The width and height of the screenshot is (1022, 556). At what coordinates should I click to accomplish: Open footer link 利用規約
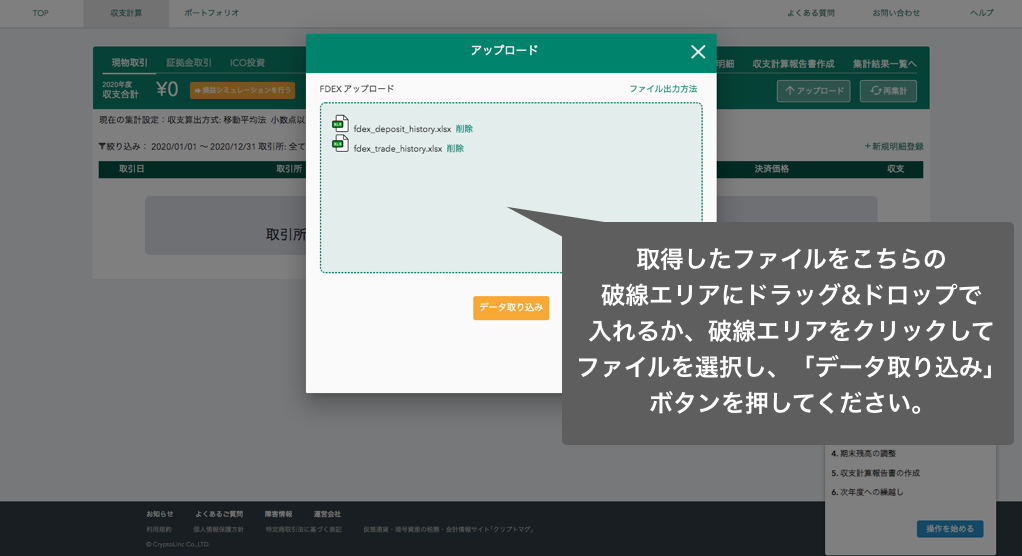point(159,529)
